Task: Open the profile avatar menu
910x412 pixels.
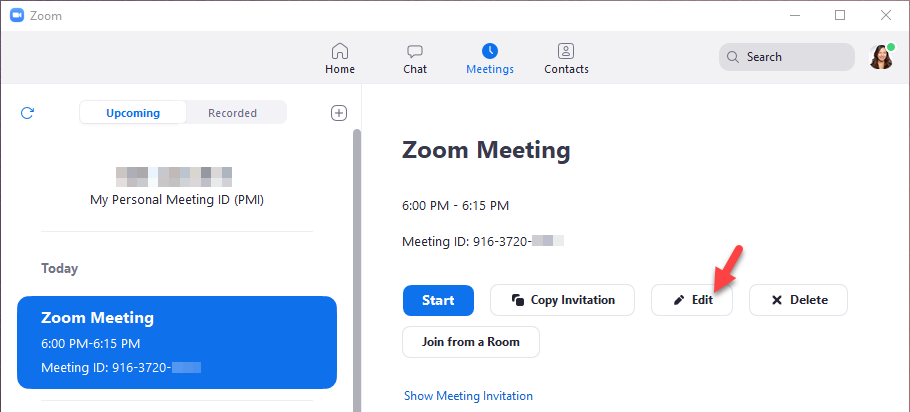Action: pyautogui.click(x=881, y=57)
